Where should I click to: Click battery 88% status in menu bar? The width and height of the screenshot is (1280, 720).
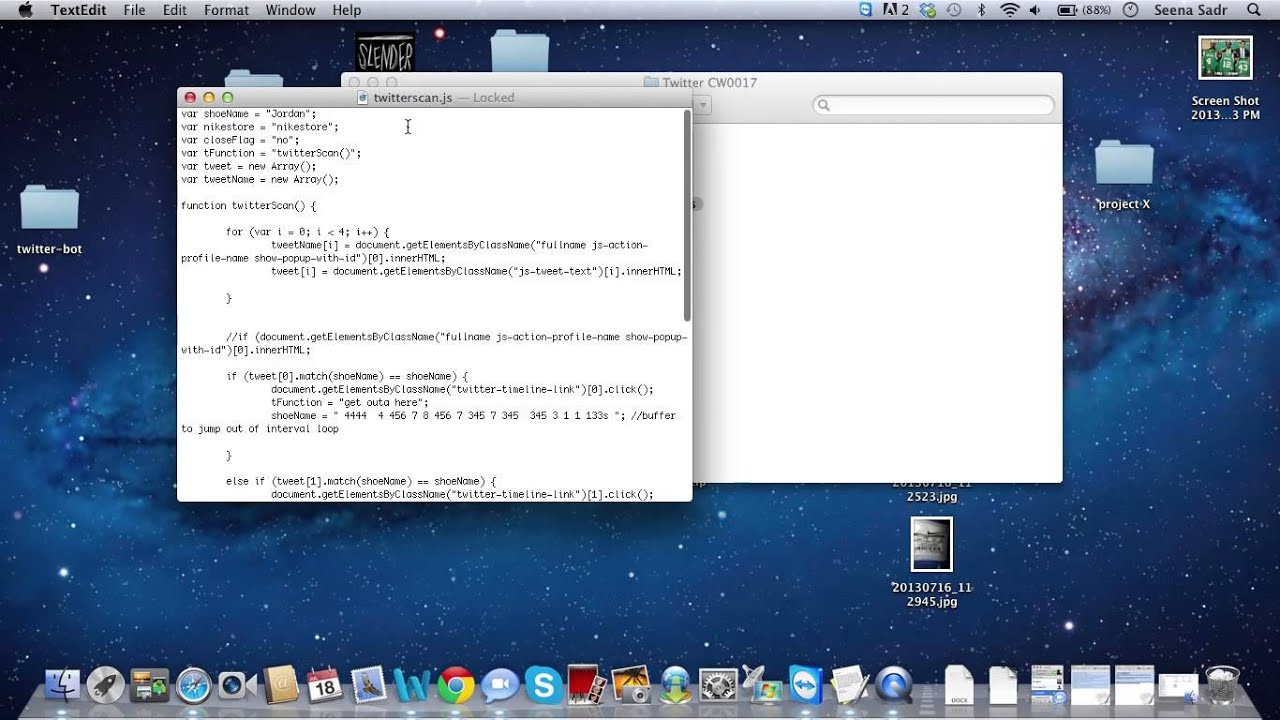point(1085,10)
